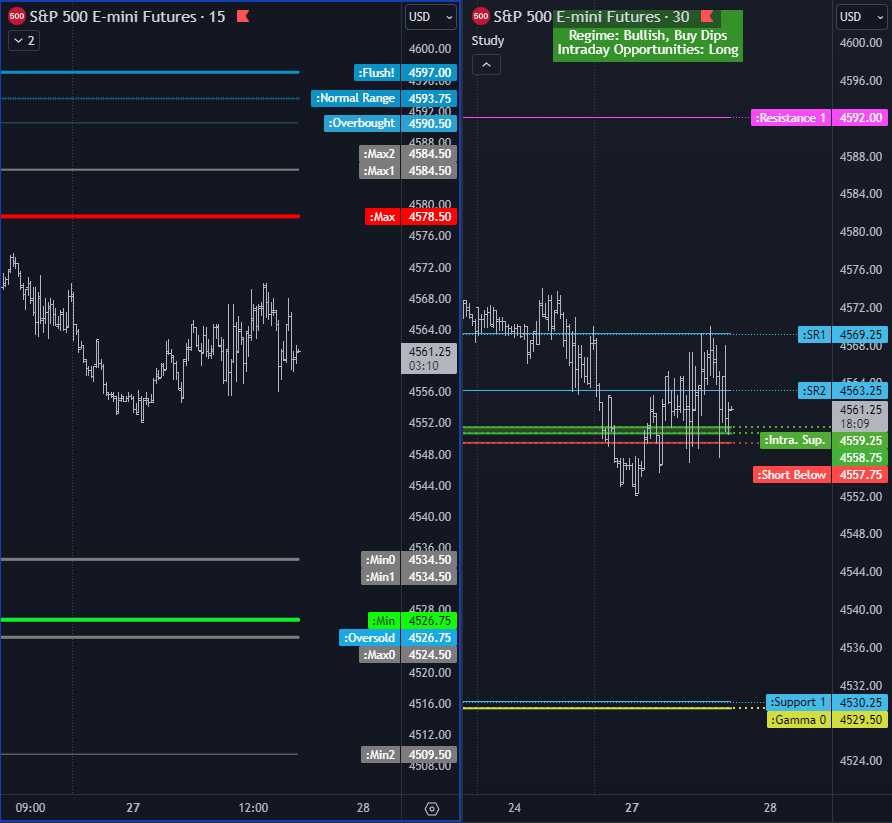Click the 4558.75 green price tag
This screenshot has height=823, width=892.
pyautogui.click(x=860, y=458)
